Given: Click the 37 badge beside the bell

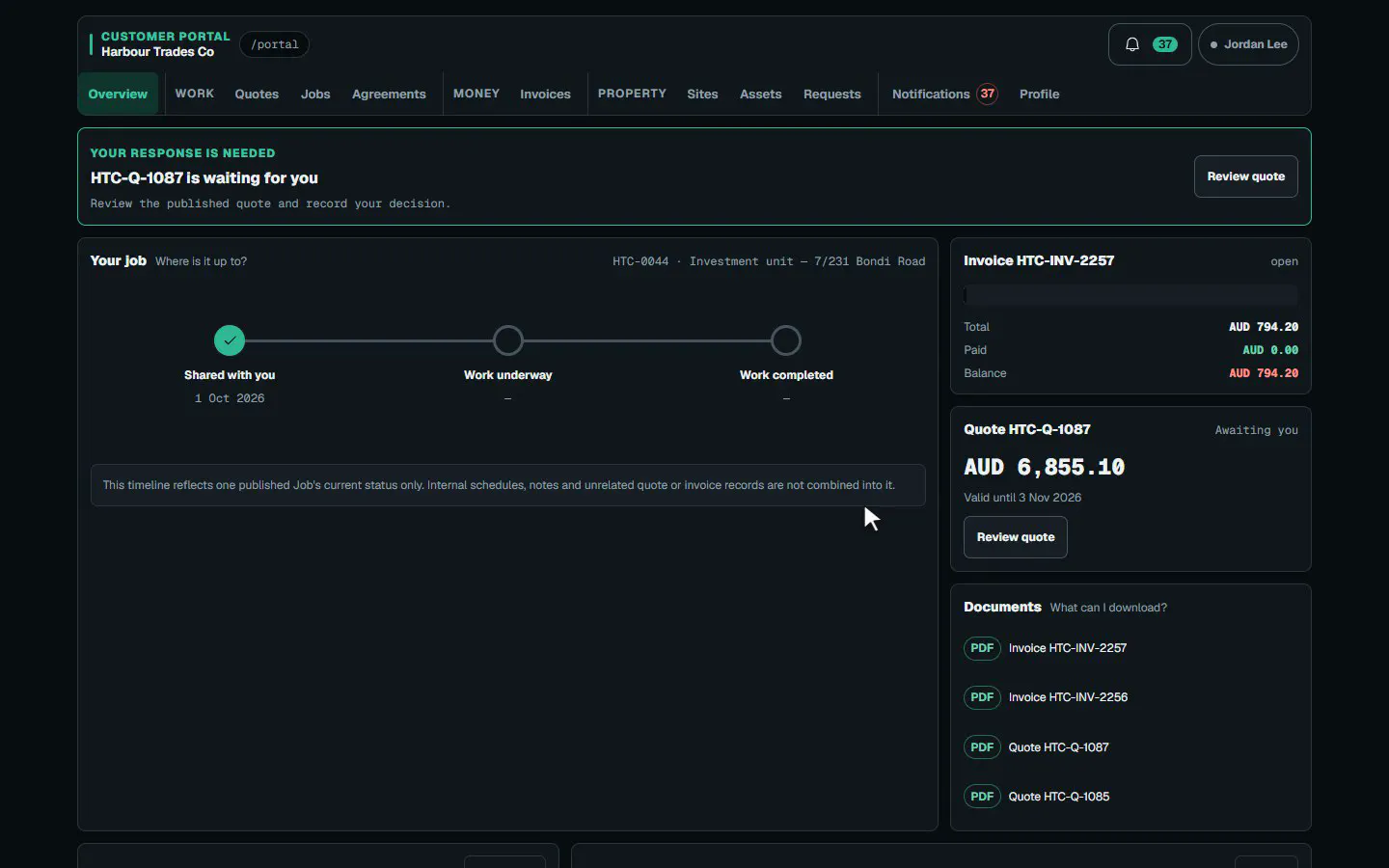Looking at the screenshot, I should point(1165,44).
